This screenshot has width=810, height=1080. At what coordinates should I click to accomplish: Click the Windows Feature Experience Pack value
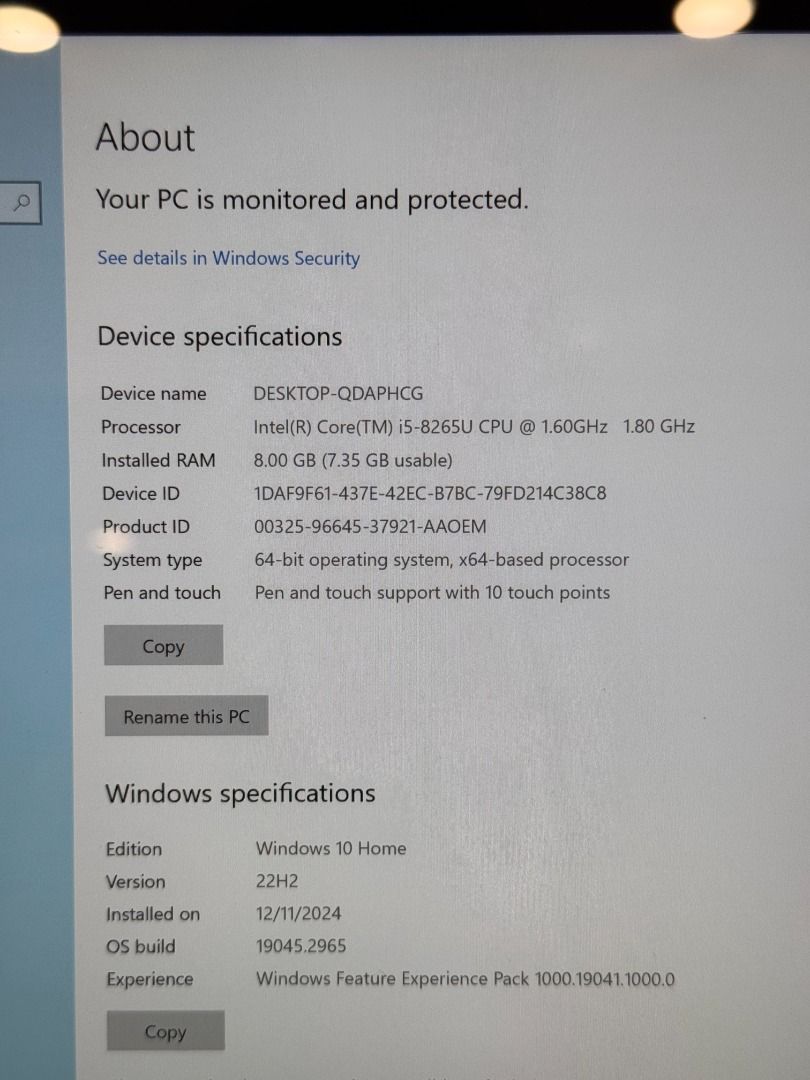(466, 979)
